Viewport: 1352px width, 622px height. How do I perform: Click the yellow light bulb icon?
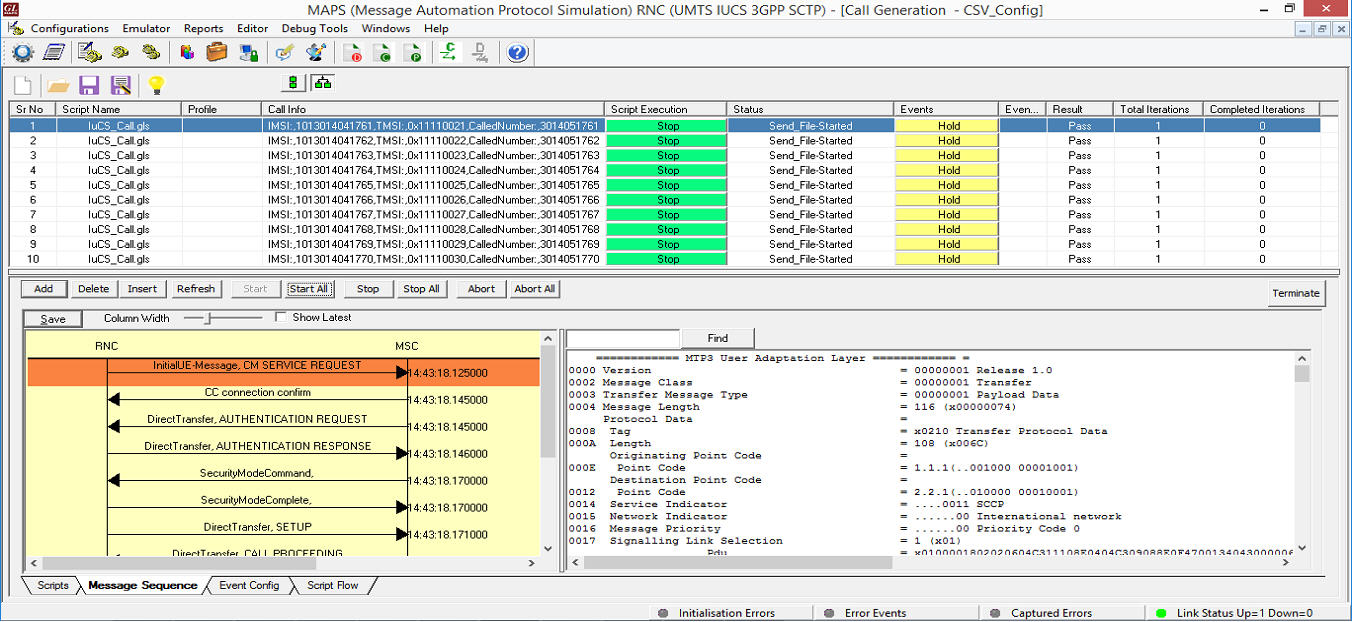pyautogui.click(x=155, y=85)
